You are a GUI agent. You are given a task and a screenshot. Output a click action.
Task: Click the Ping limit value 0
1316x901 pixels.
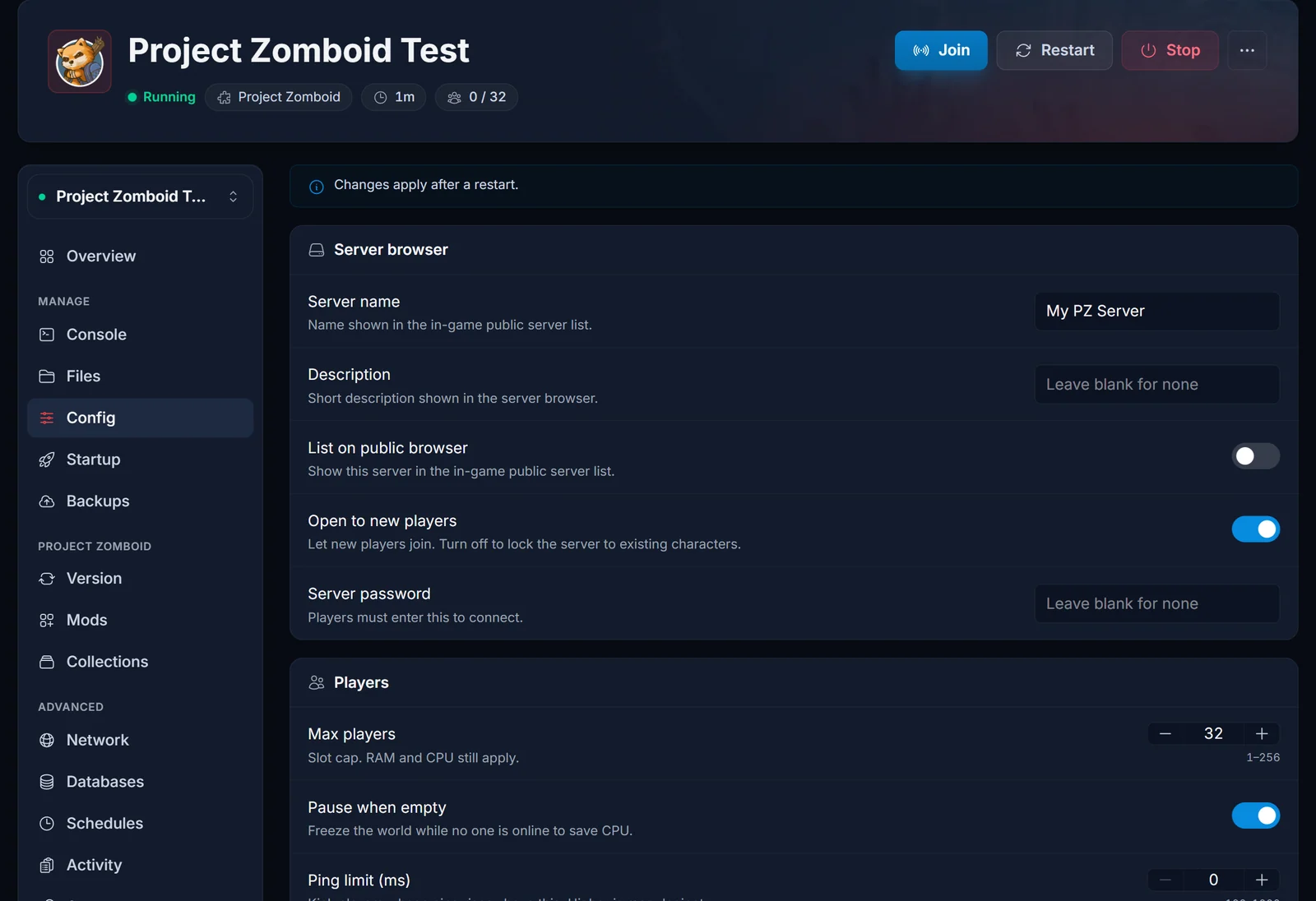point(1213,880)
